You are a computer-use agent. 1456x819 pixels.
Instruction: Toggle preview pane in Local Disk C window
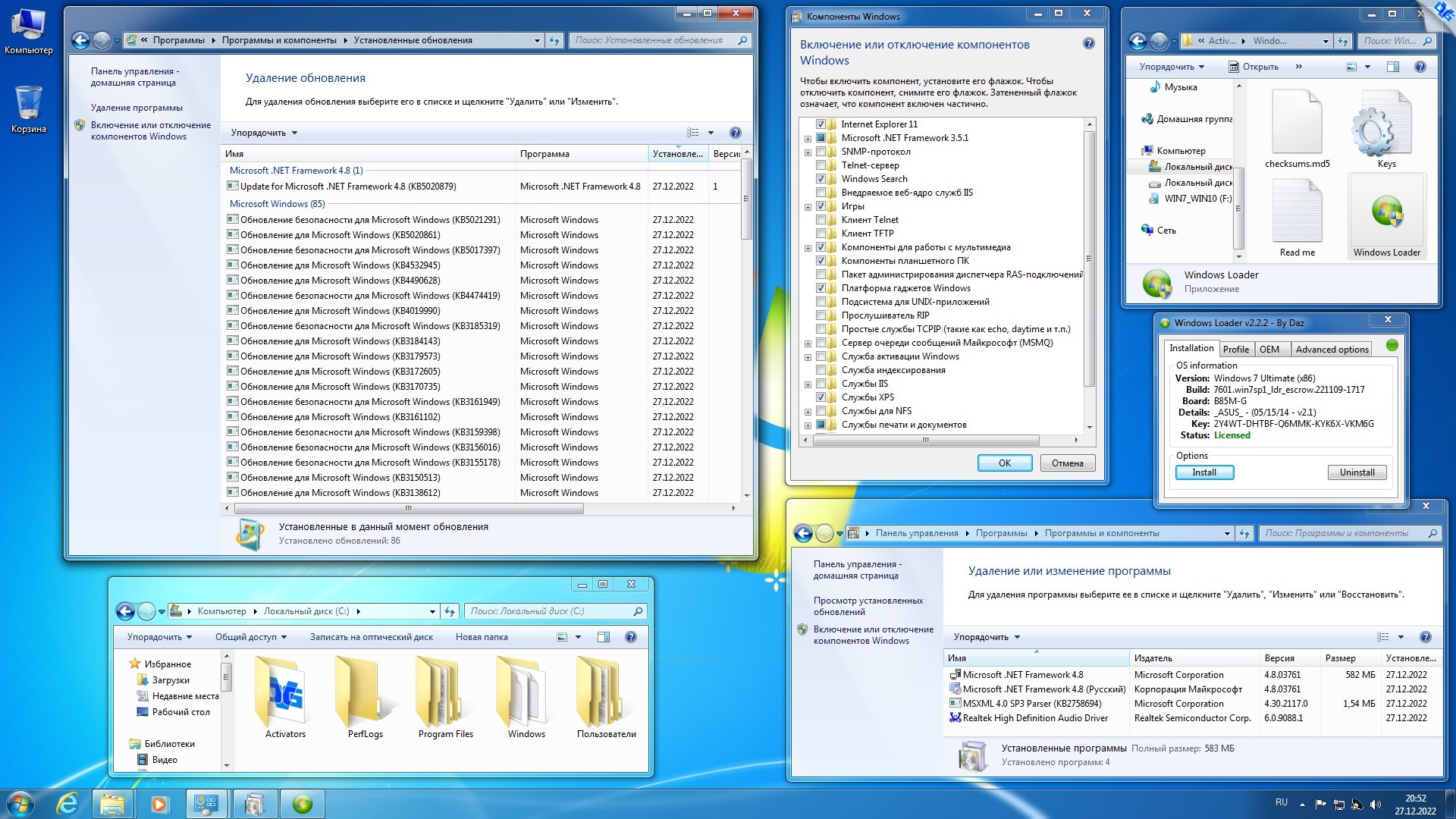coord(604,637)
